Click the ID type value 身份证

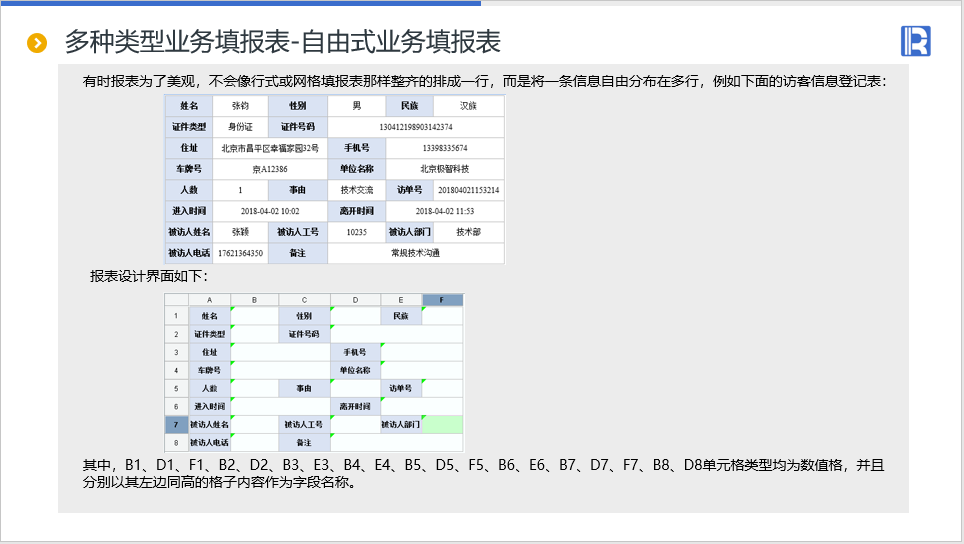[240, 127]
